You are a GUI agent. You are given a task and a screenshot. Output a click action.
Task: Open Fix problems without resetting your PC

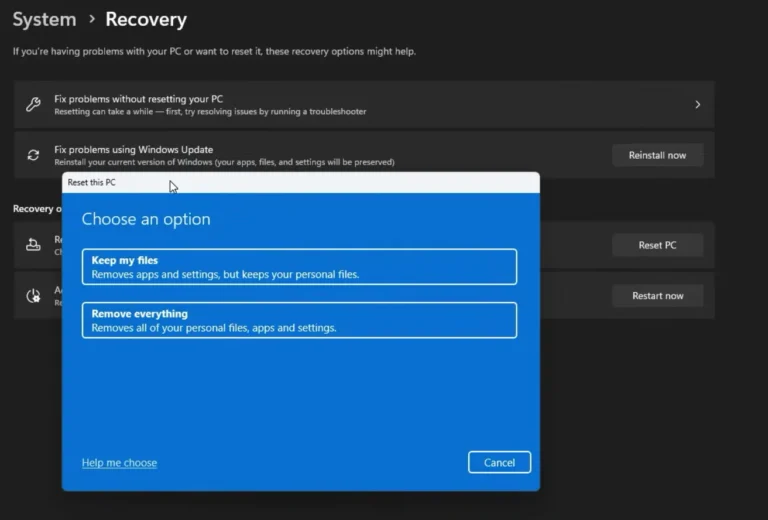[364, 105]
